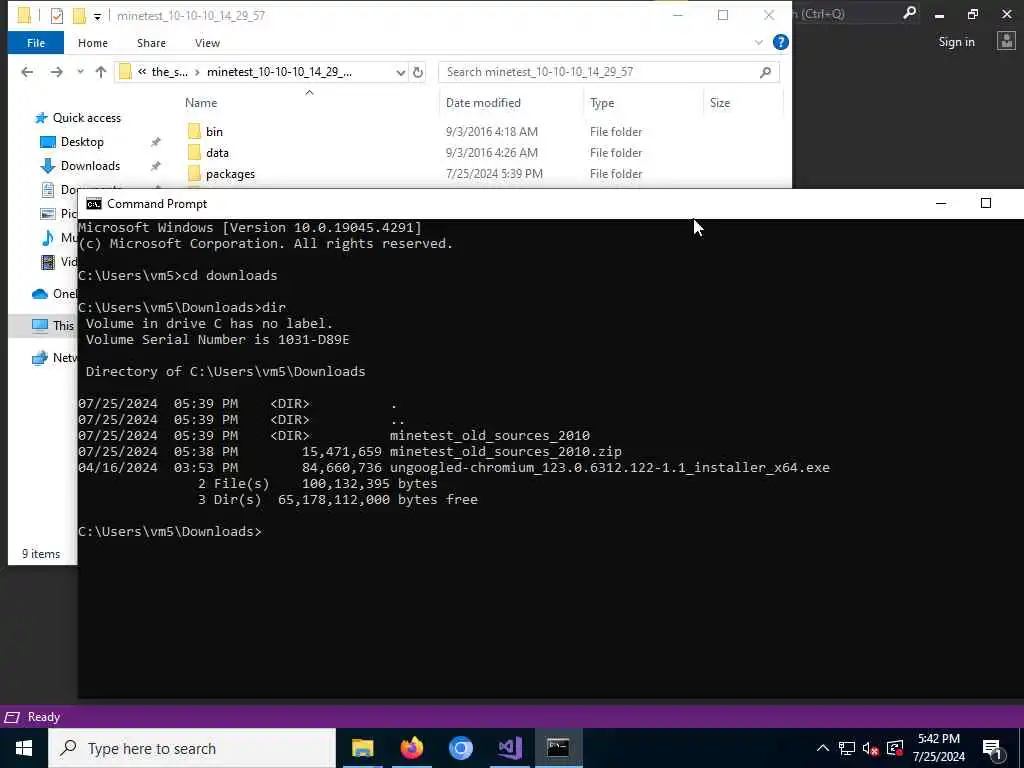Click the New folder icon in title bar
The width and height of the screenshot is (1024, 768).
pyautogui.click(x=79, y=16)
